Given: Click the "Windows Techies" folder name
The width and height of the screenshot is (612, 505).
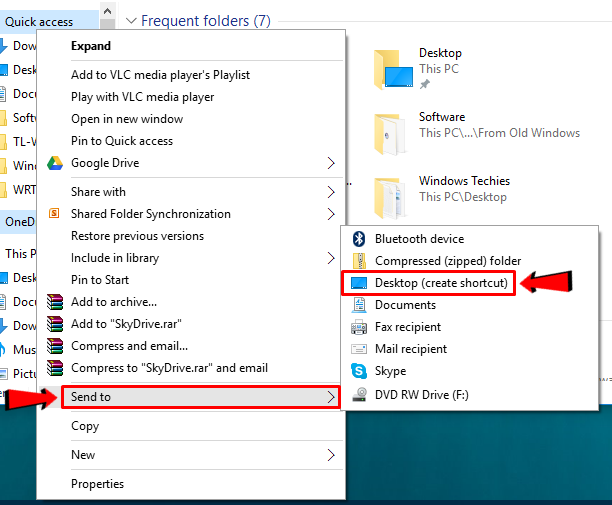Looking at the screenshot, I should [x=464, y=181].
